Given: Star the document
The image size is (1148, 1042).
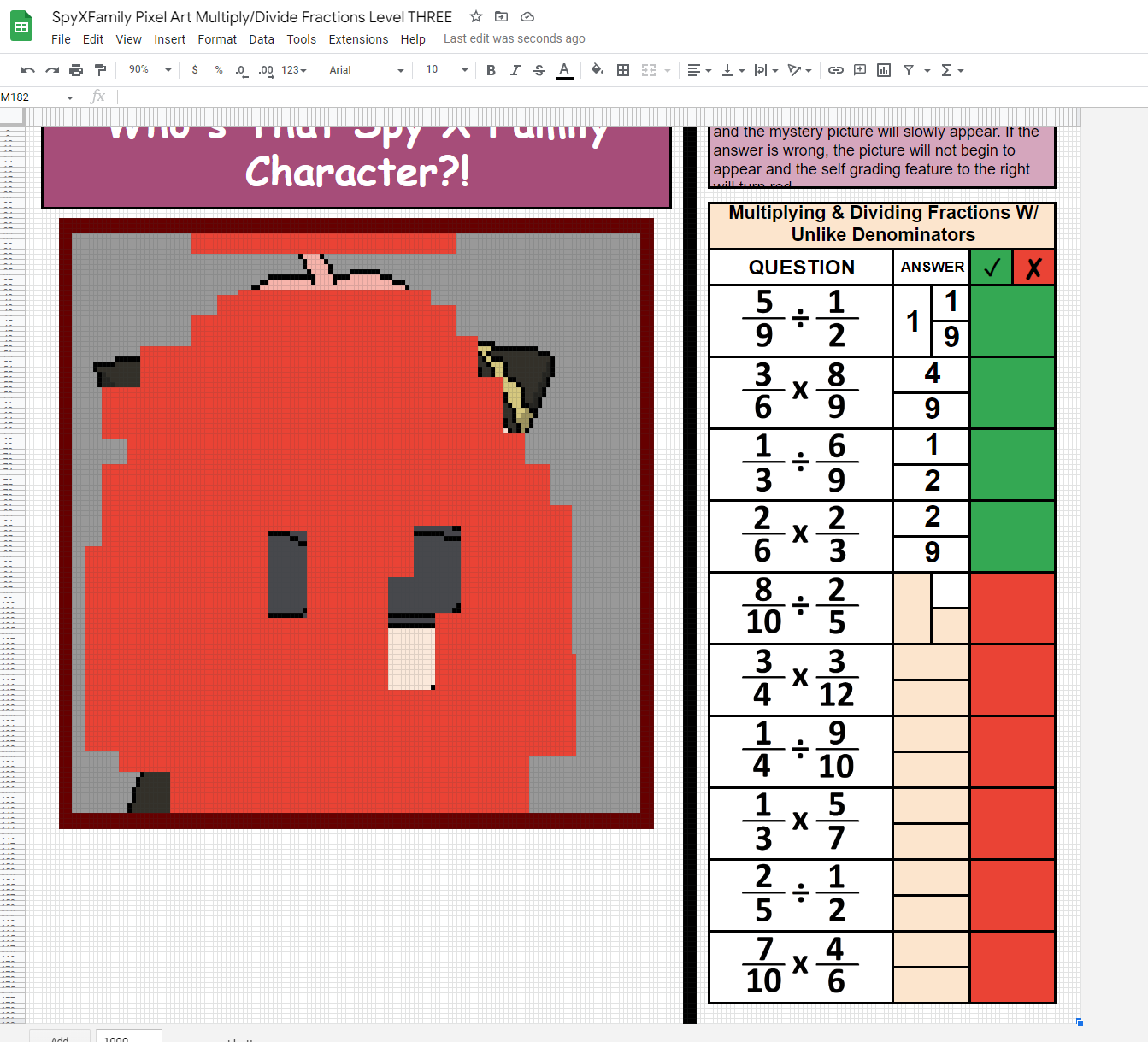Looking at the screenshot, I should [476, 16].
